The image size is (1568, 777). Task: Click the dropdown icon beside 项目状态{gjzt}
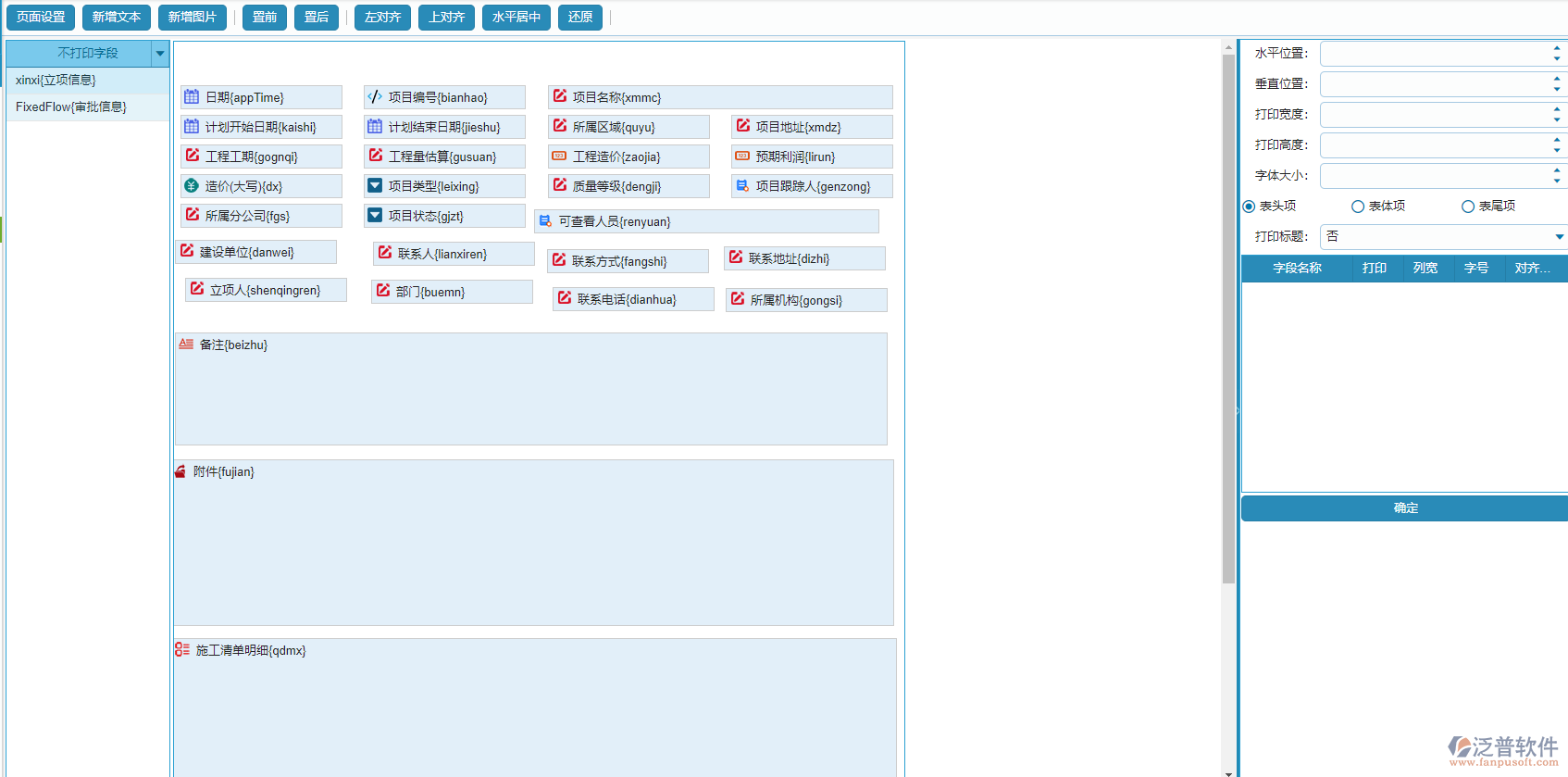pyautogui.click(x=375, y=215)
